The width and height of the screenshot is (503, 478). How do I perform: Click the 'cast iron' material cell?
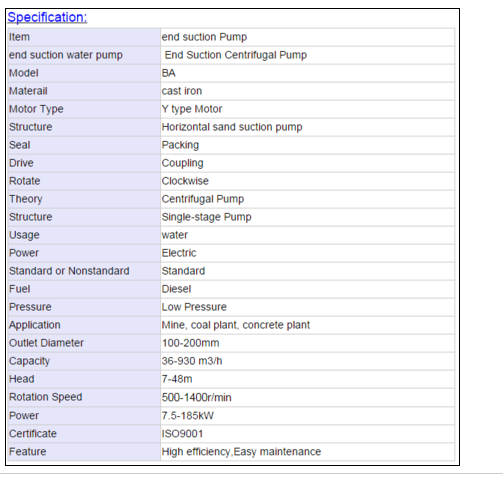pyautogui.click(x=307, y=91)
